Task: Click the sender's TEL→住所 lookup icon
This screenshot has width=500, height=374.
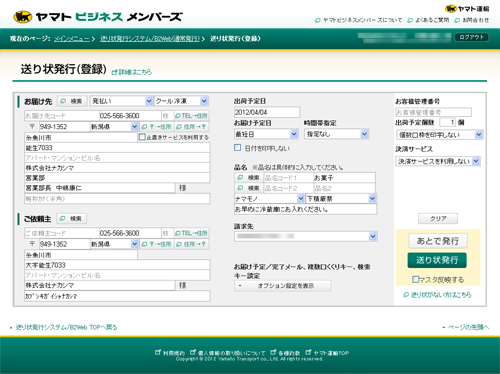Action: (x=192, y=233)
